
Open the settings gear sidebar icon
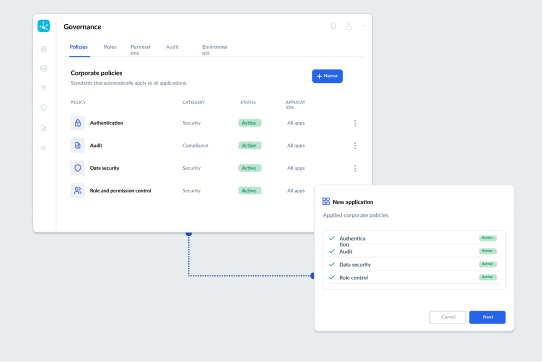[44, 148]
